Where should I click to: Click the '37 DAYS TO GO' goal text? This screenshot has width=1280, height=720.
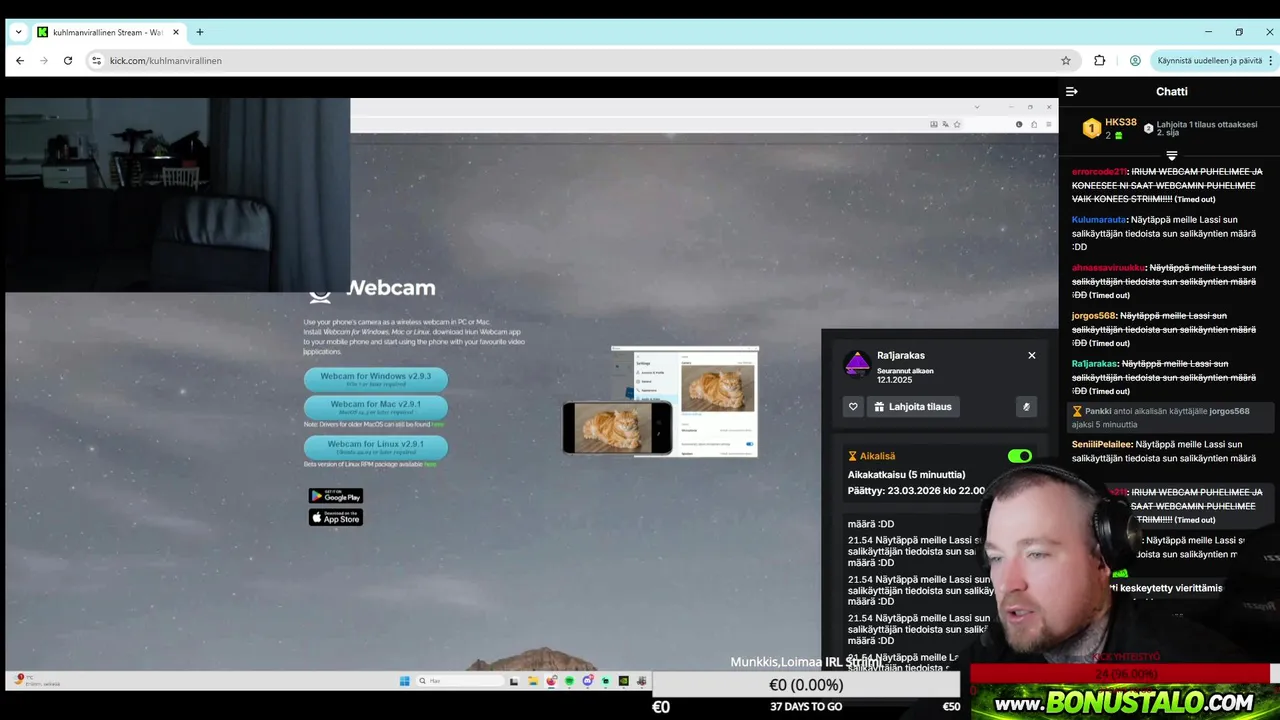click(806, 707)
